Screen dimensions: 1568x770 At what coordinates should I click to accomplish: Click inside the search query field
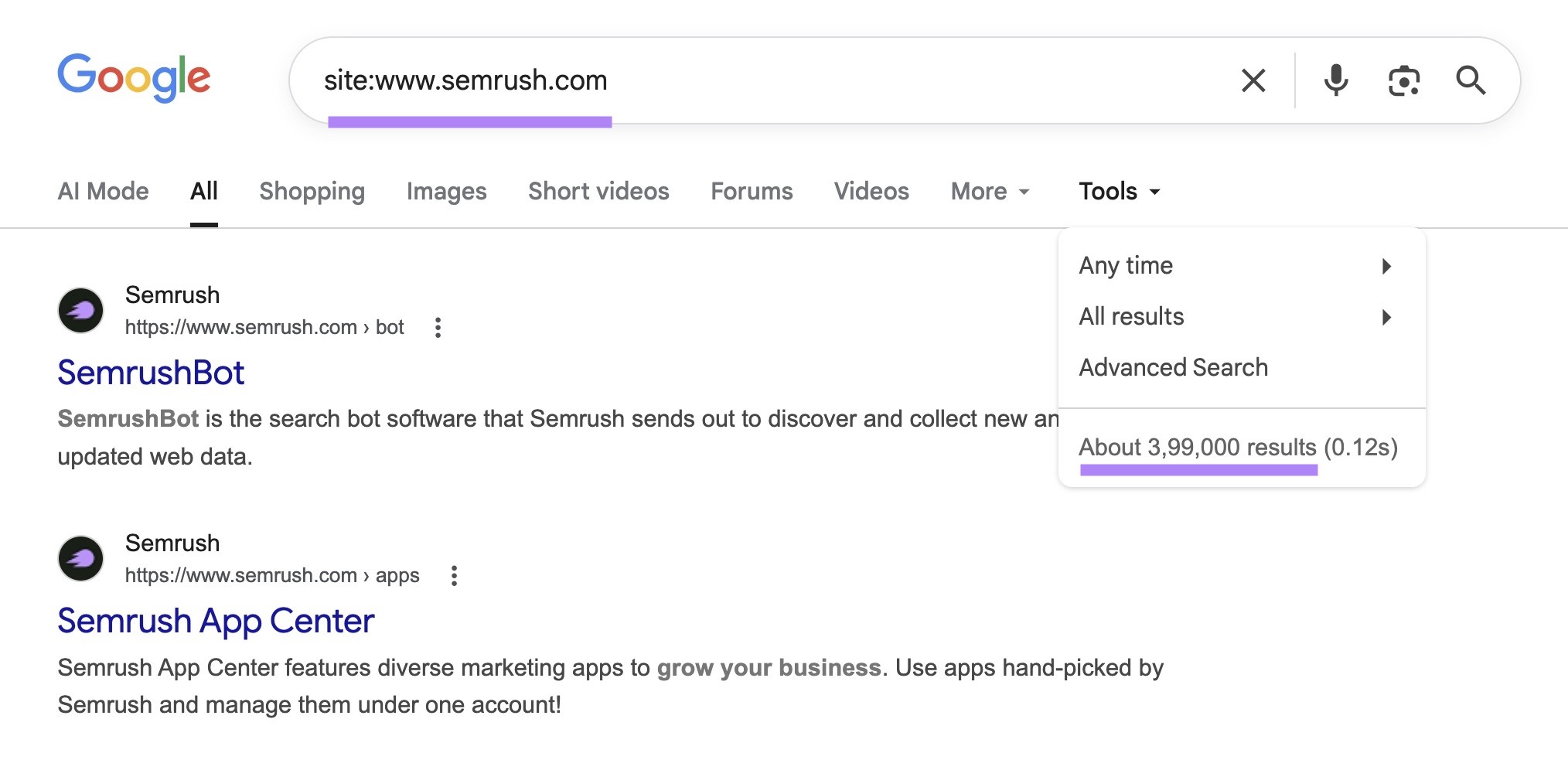coord(696,80)
